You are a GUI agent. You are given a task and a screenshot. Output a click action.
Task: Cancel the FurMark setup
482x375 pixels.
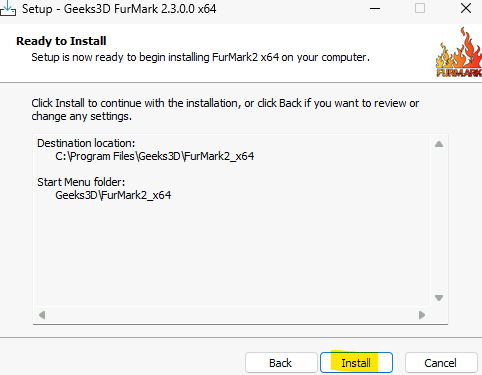coord(441,363)
